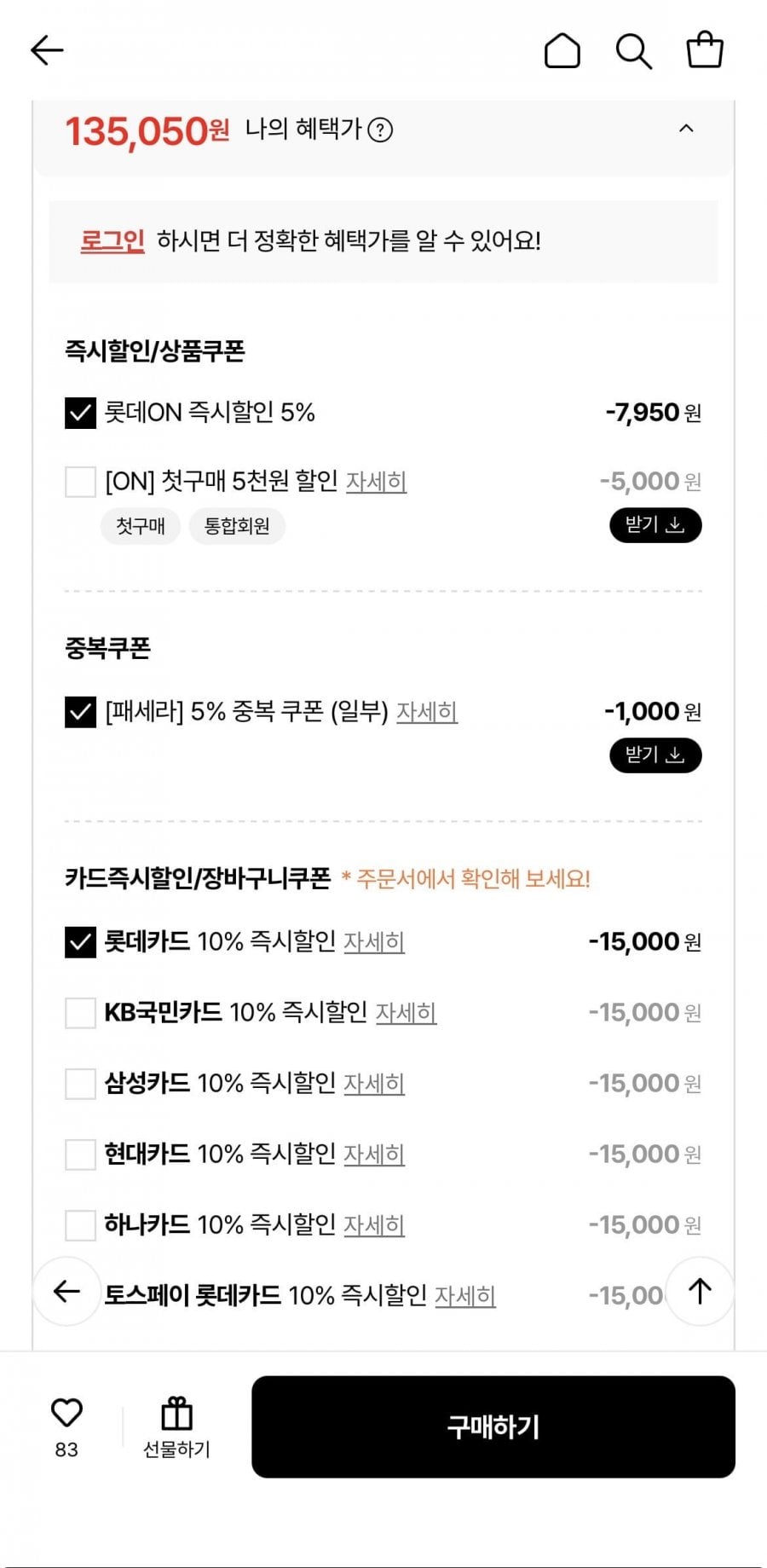Download the 첫구매 coupon with 받기

655,525
